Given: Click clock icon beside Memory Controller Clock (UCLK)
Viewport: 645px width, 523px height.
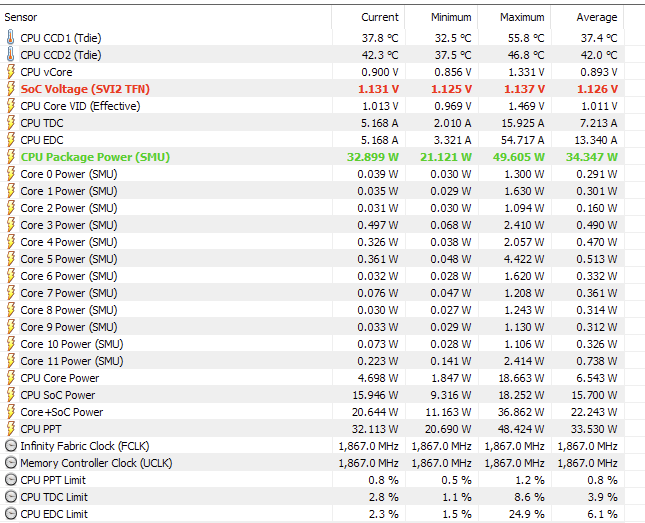Looking at the screenshot, I should [x=11, y=463].
